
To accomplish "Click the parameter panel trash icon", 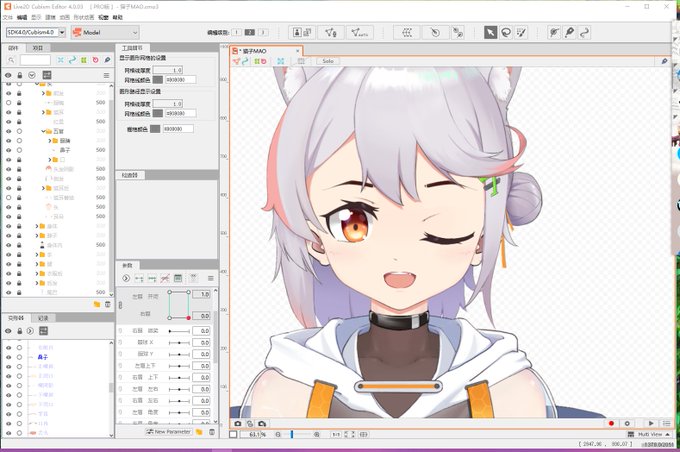I will [x=212, y=432].
